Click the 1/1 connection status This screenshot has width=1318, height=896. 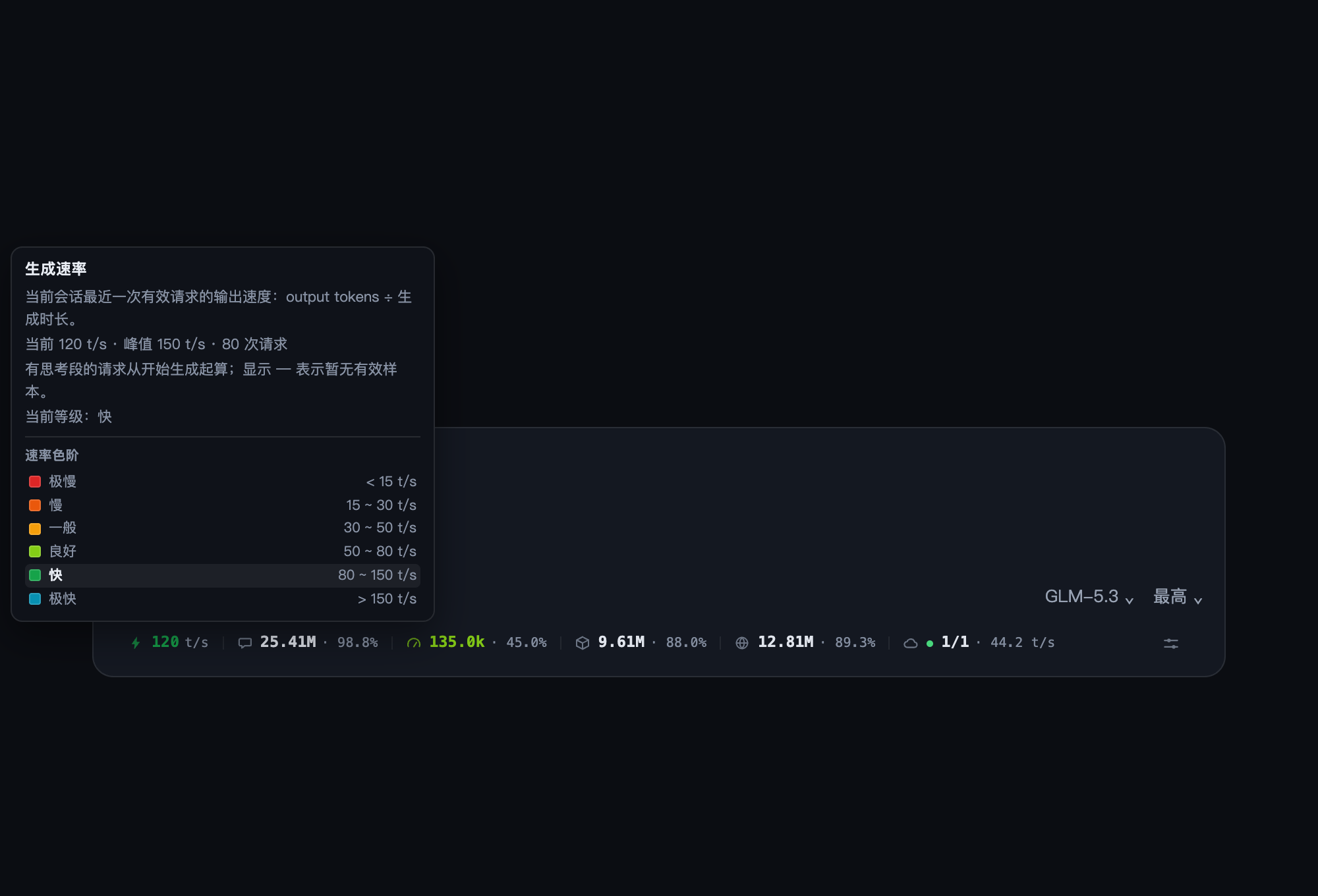click(955, 642)
